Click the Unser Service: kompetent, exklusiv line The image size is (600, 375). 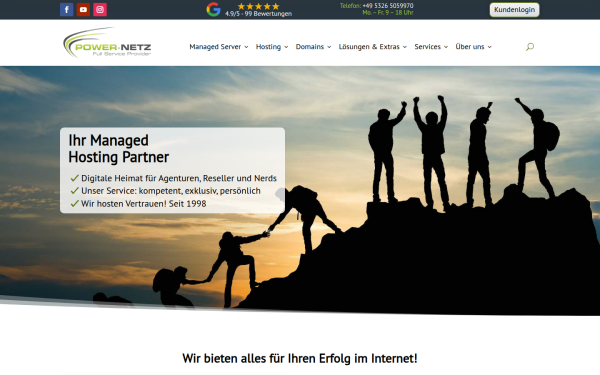171,191
